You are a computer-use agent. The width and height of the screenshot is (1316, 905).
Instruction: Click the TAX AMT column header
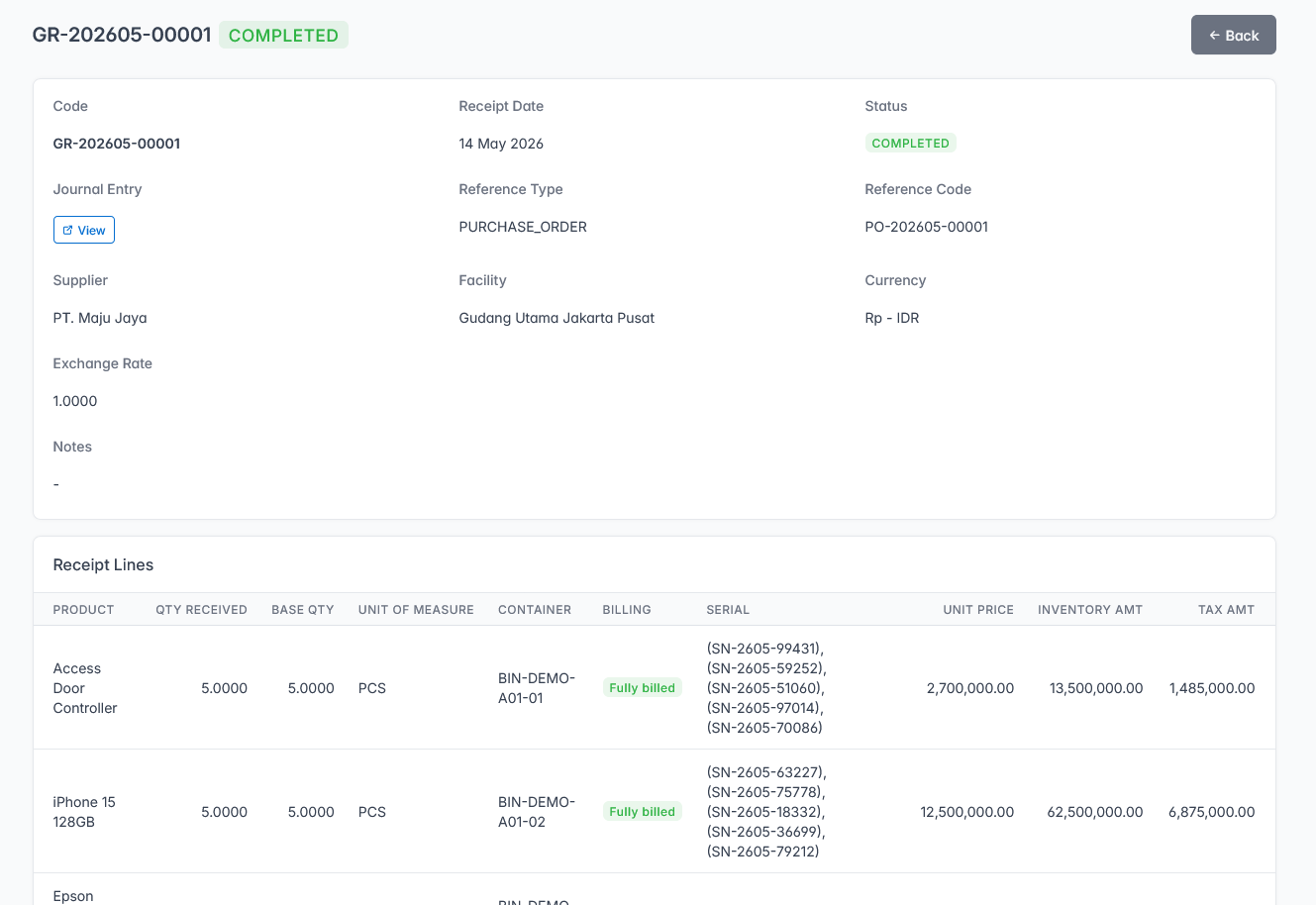tap(1226, 610)
